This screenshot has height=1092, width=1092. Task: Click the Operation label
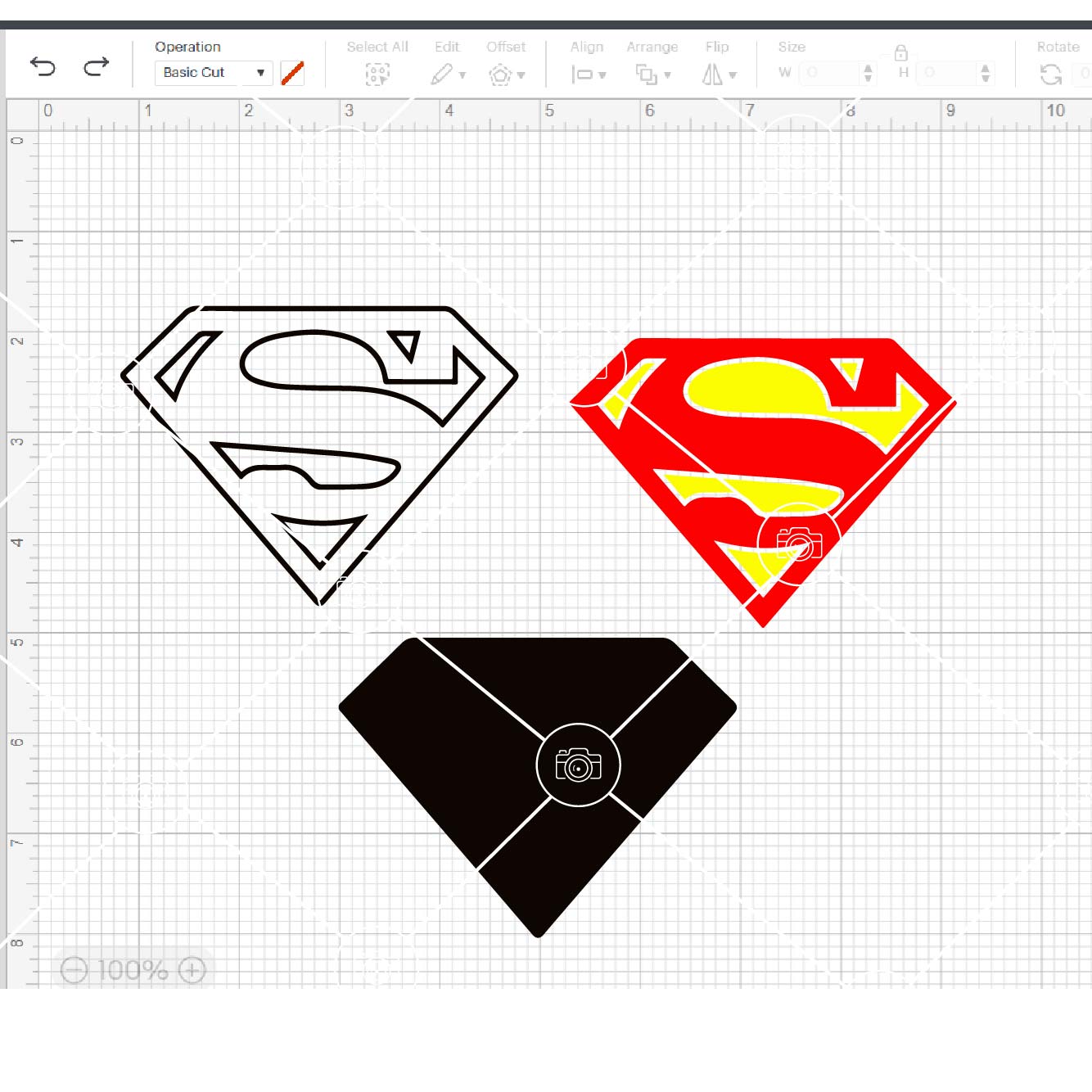(187, 47)
